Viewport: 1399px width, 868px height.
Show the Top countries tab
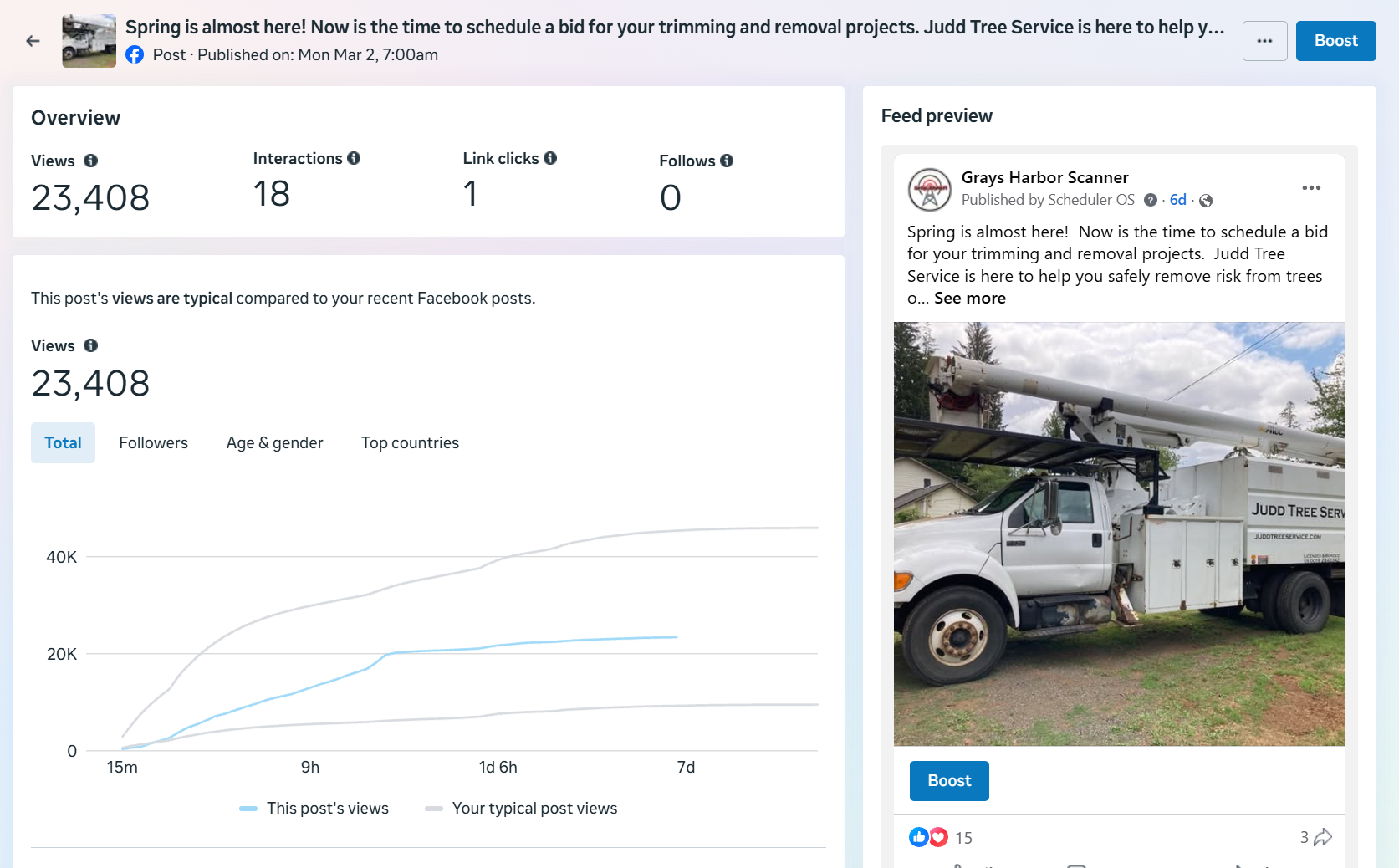(410, 442)
